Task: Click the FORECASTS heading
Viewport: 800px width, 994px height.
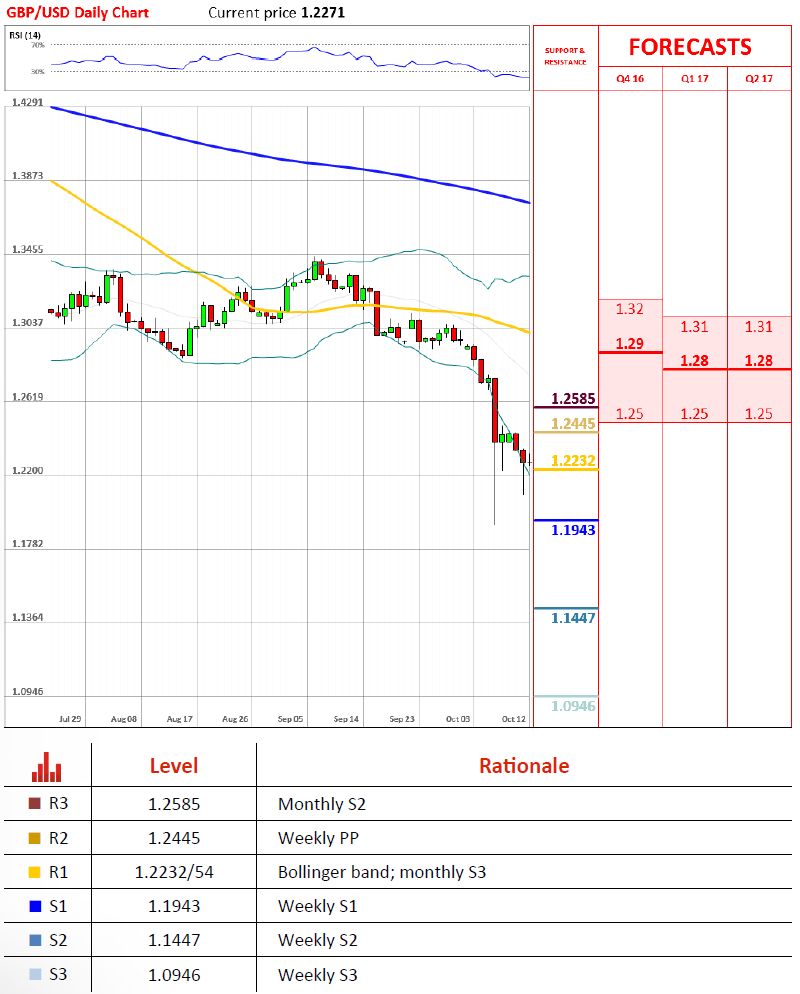Action: pyautogui.click(x=690, y=48)
